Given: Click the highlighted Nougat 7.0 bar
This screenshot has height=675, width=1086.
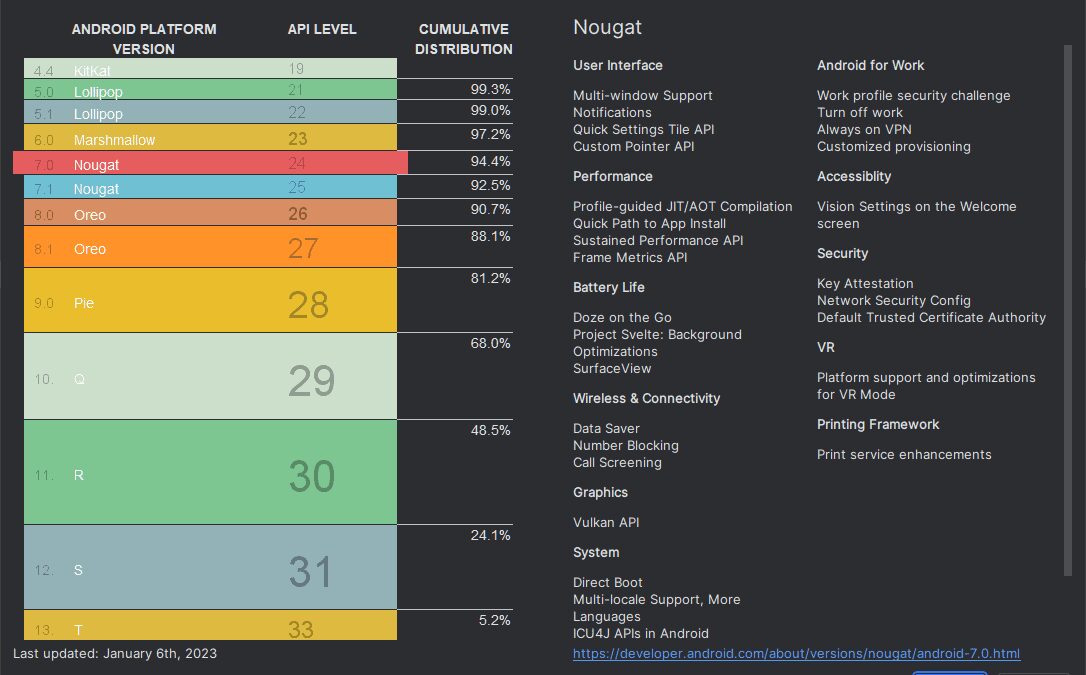Looking at the screenshot, I should (210, 161).
